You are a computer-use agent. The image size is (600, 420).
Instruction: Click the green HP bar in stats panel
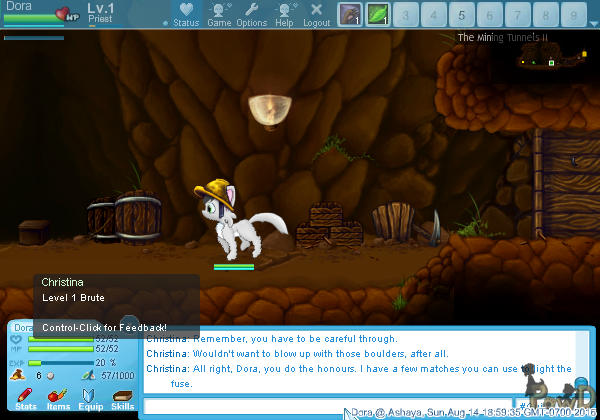[x=60, y=339]
